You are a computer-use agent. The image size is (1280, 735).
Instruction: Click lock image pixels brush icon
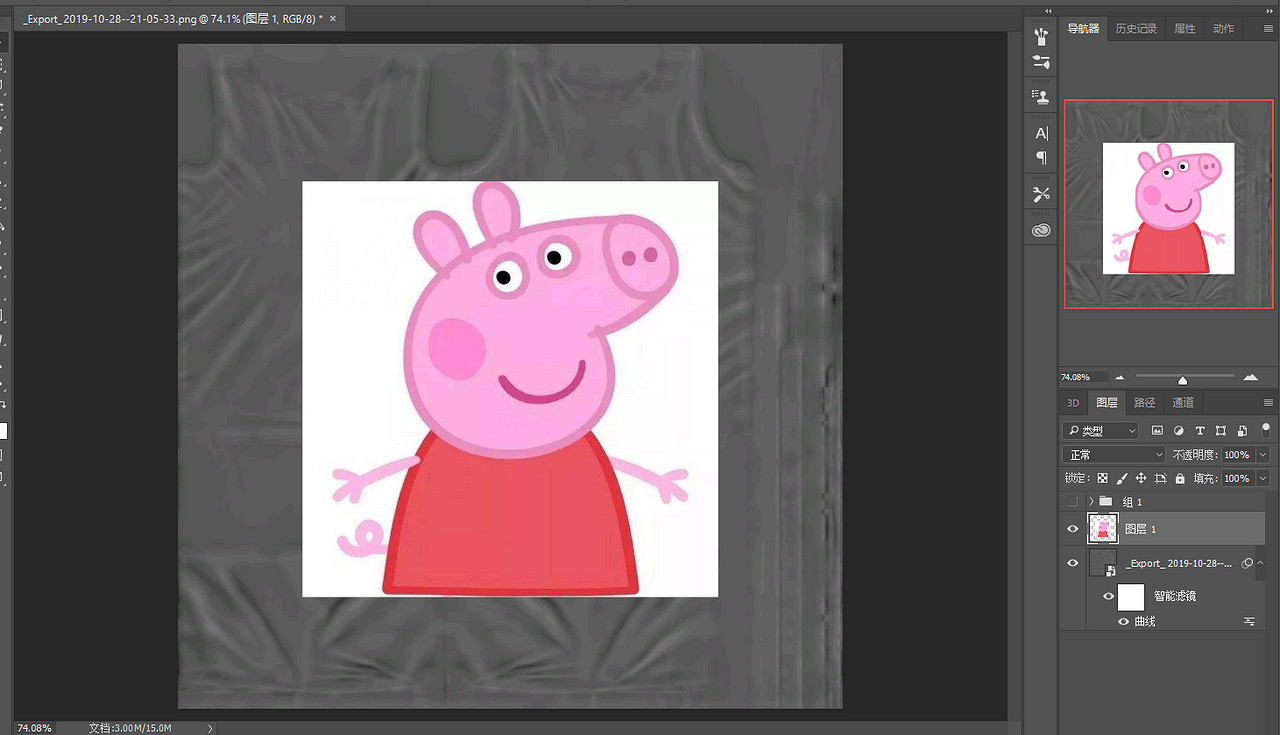point(1122,479)
